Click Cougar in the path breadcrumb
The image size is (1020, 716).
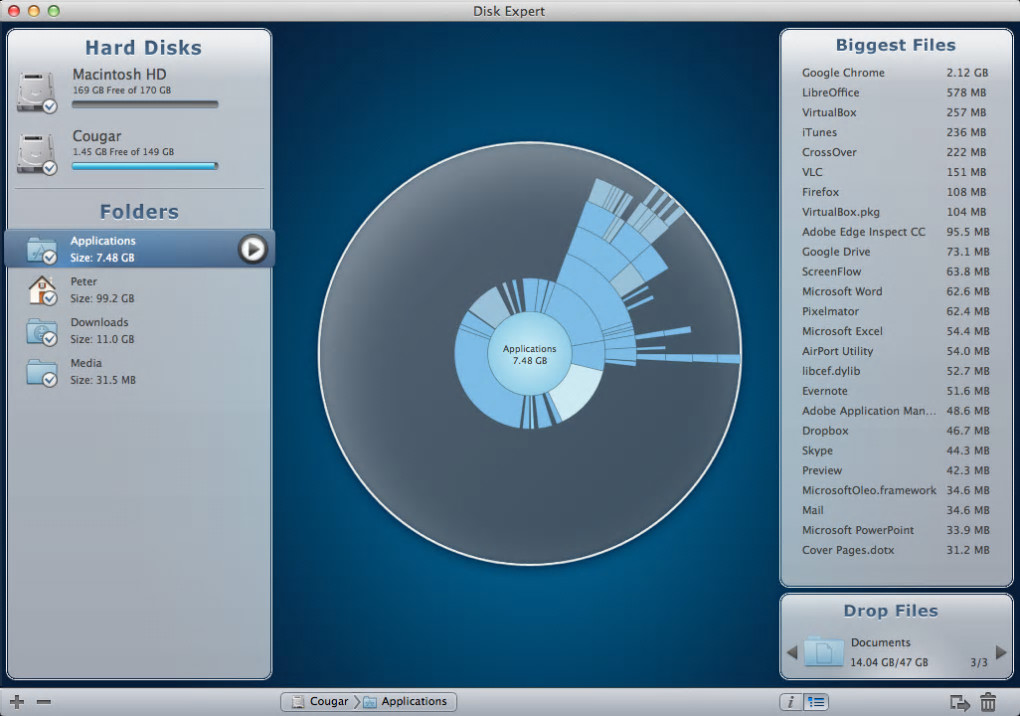coord(320,702)
